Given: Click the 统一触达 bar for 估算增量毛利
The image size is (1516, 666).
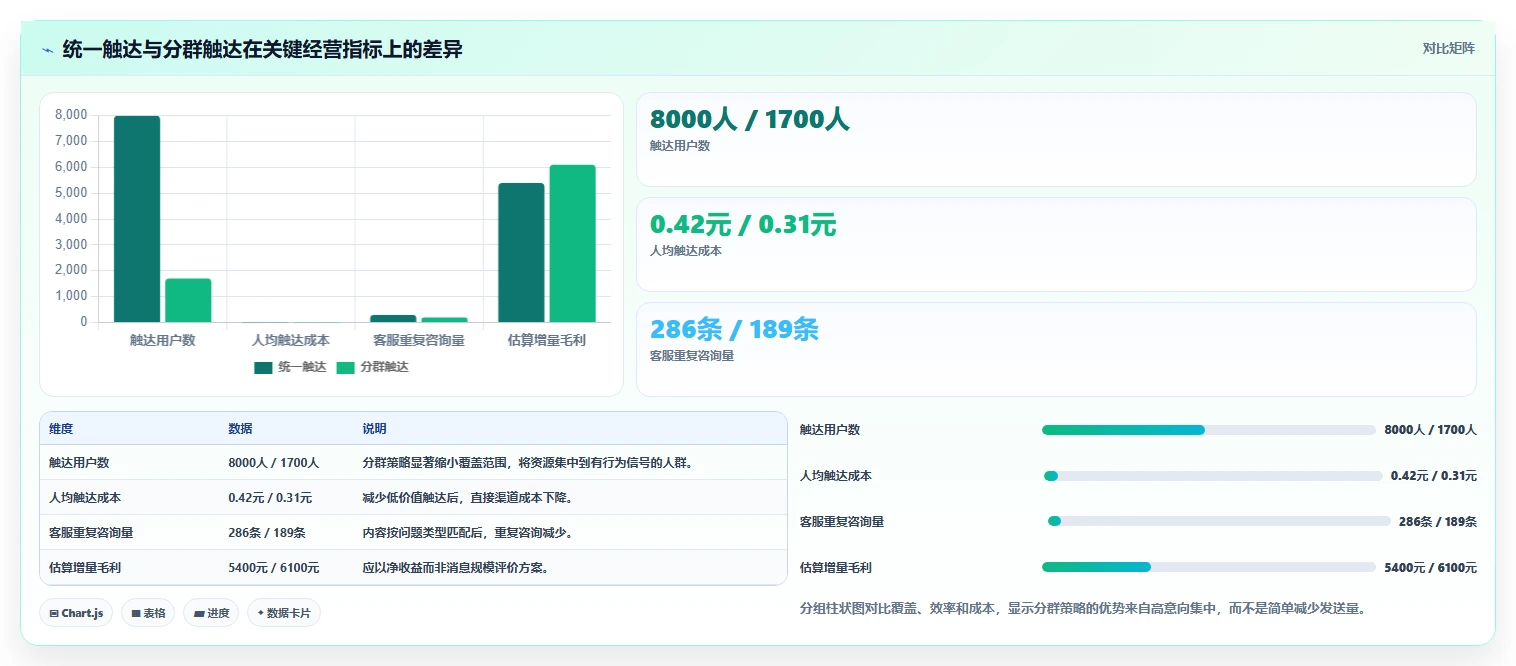Looking at the screenshot, I should (521, 252).
